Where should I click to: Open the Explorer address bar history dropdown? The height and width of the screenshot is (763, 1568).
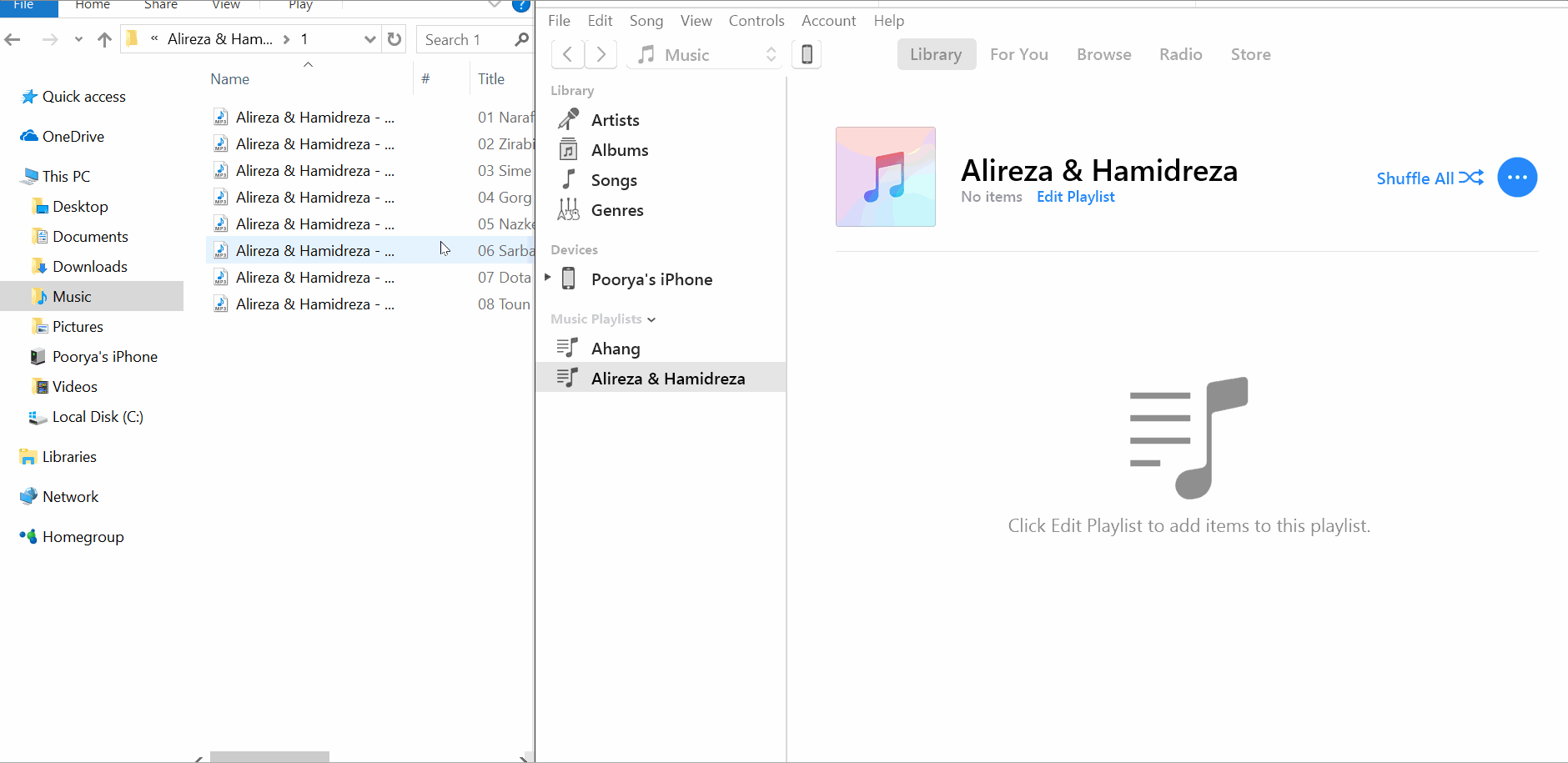pyautogui.click(x=369, y=39)
